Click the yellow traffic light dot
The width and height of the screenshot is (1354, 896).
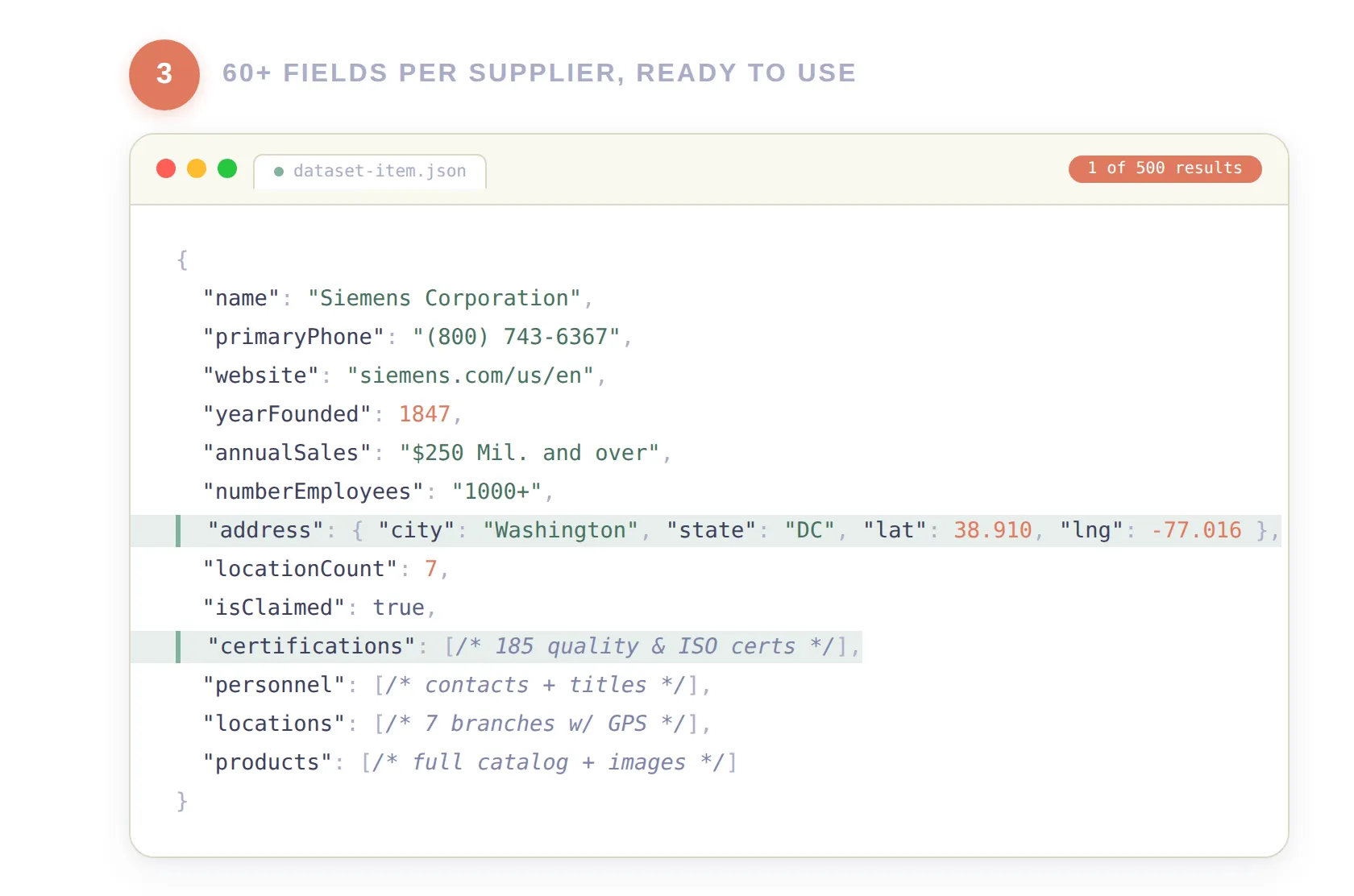pyautogui.click(x=197, y=168)
